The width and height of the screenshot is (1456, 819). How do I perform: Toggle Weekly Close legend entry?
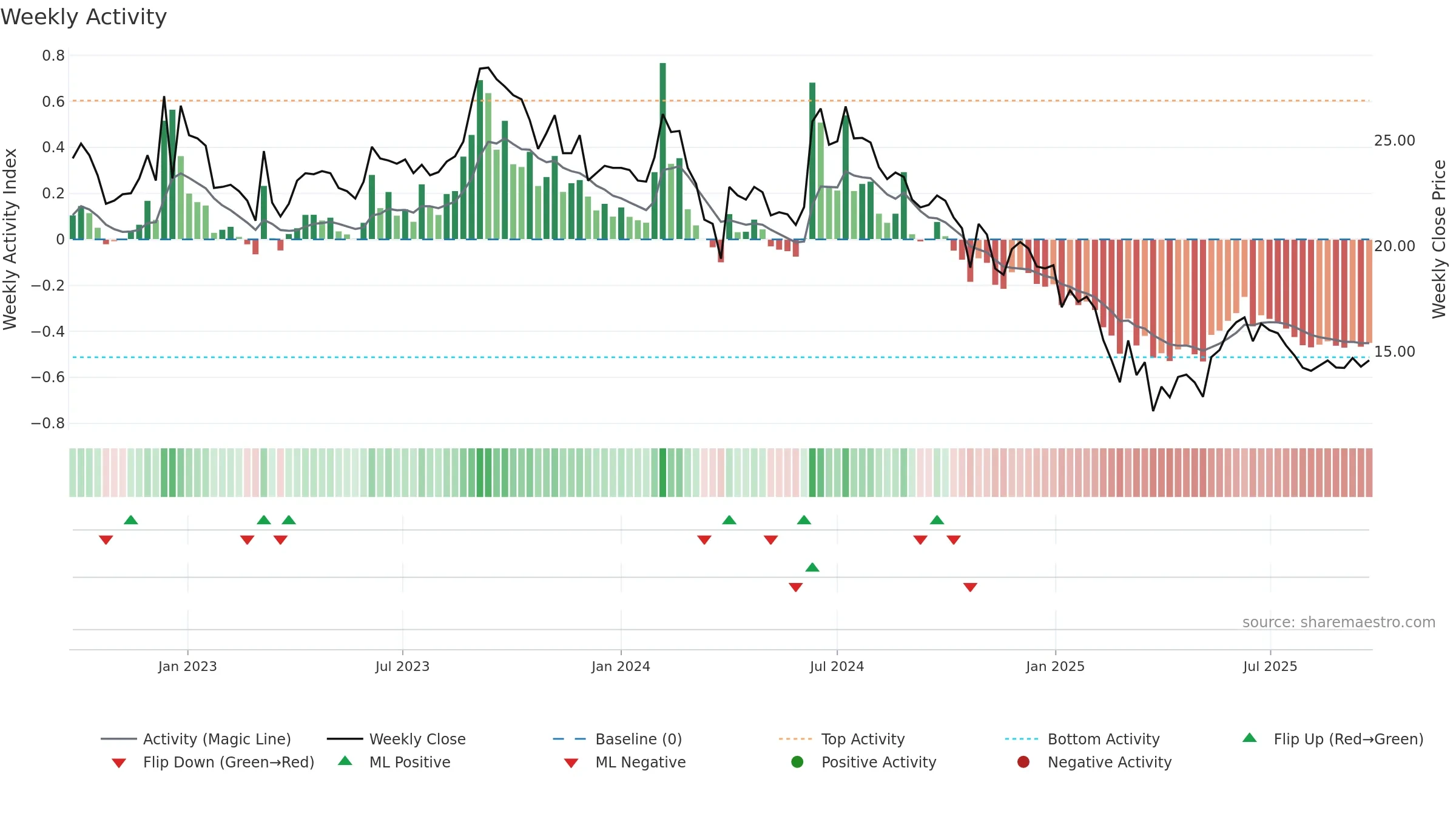(x=396, y=739)
